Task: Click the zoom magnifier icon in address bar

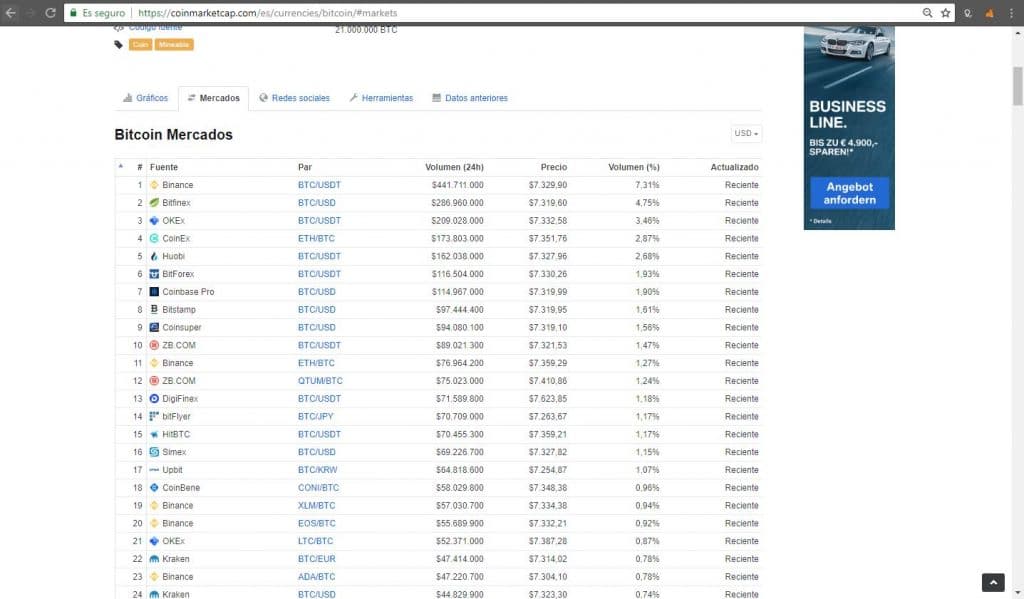Action: click(x=927, y=12)
